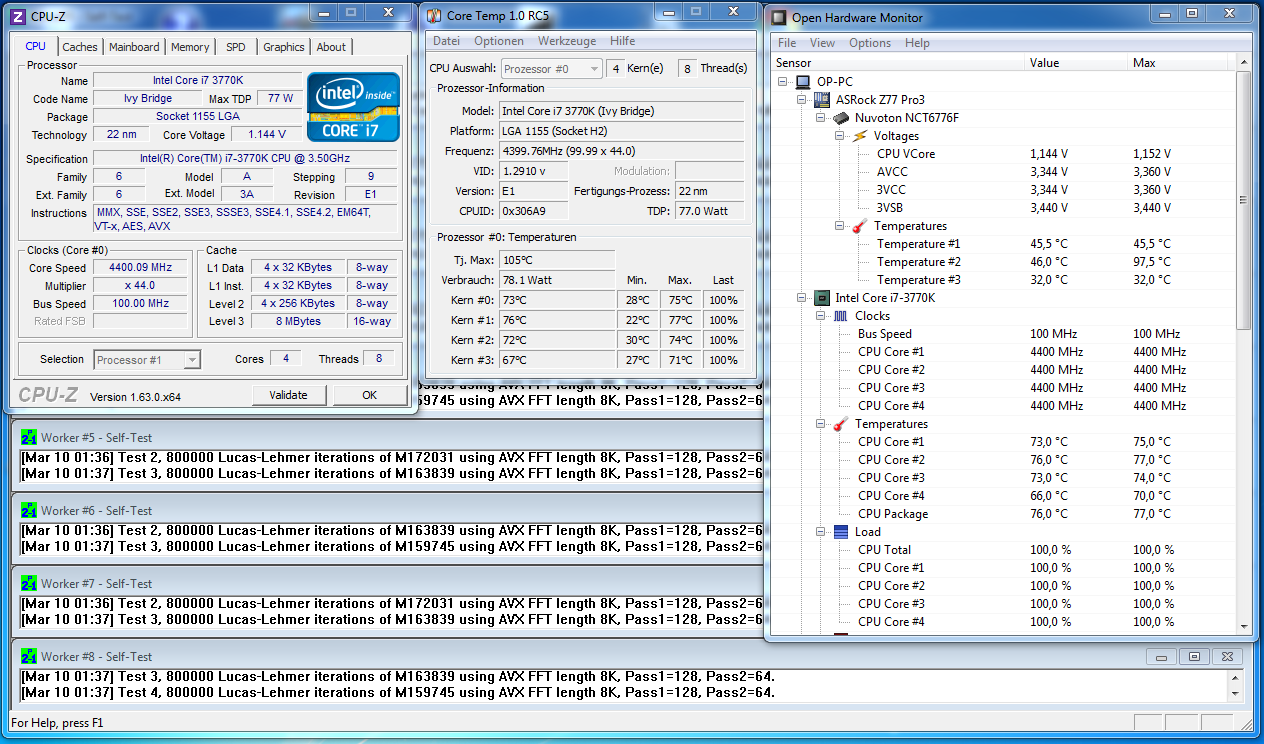Collapse the Nuvoton NCT6776F node
Viewport: 1264px width, 744px height.
(x=821, y=118)
